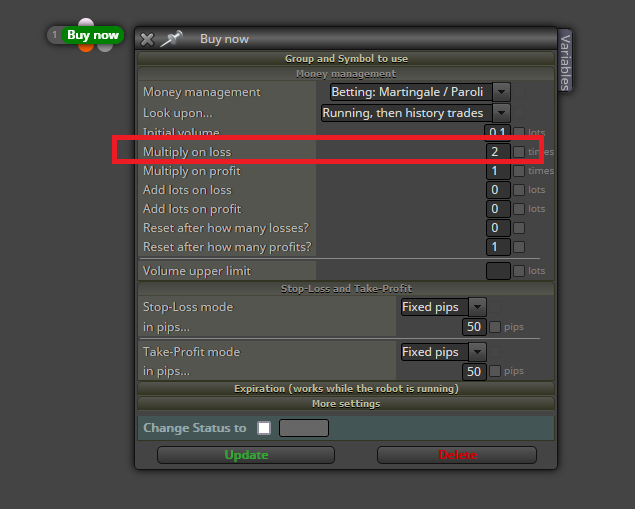The width and height of the screenshot is (635, 509).
Task: Click the gray output connector under Buy now
Action: point(105,48)
